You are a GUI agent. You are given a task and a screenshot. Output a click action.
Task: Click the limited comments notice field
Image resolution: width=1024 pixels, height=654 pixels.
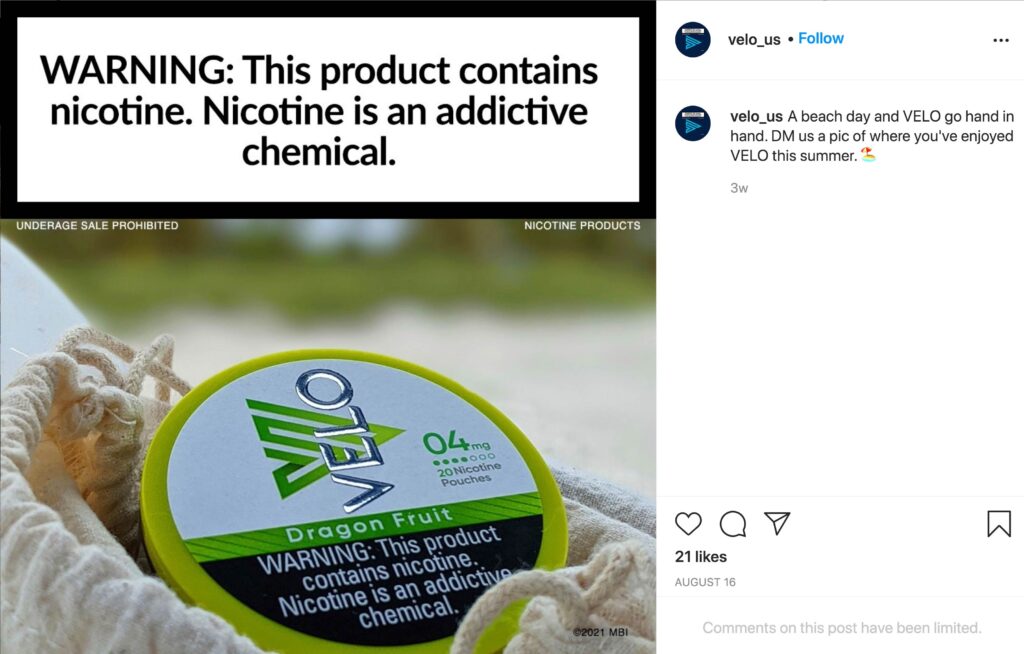click(x=841, y=628)
